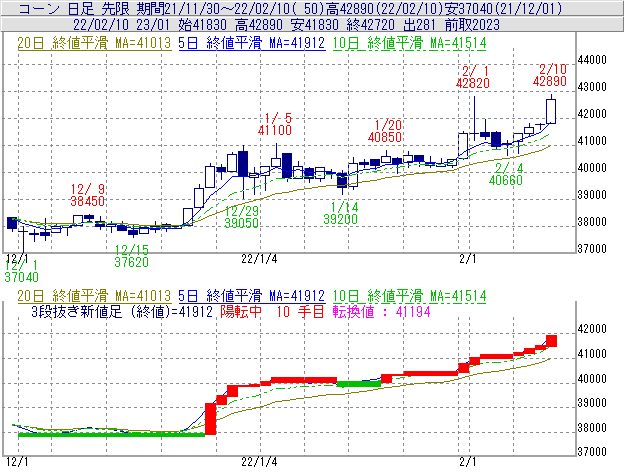Click the topmost red block in the lower chart
The image size is (624, 475).
coord(552,341)
